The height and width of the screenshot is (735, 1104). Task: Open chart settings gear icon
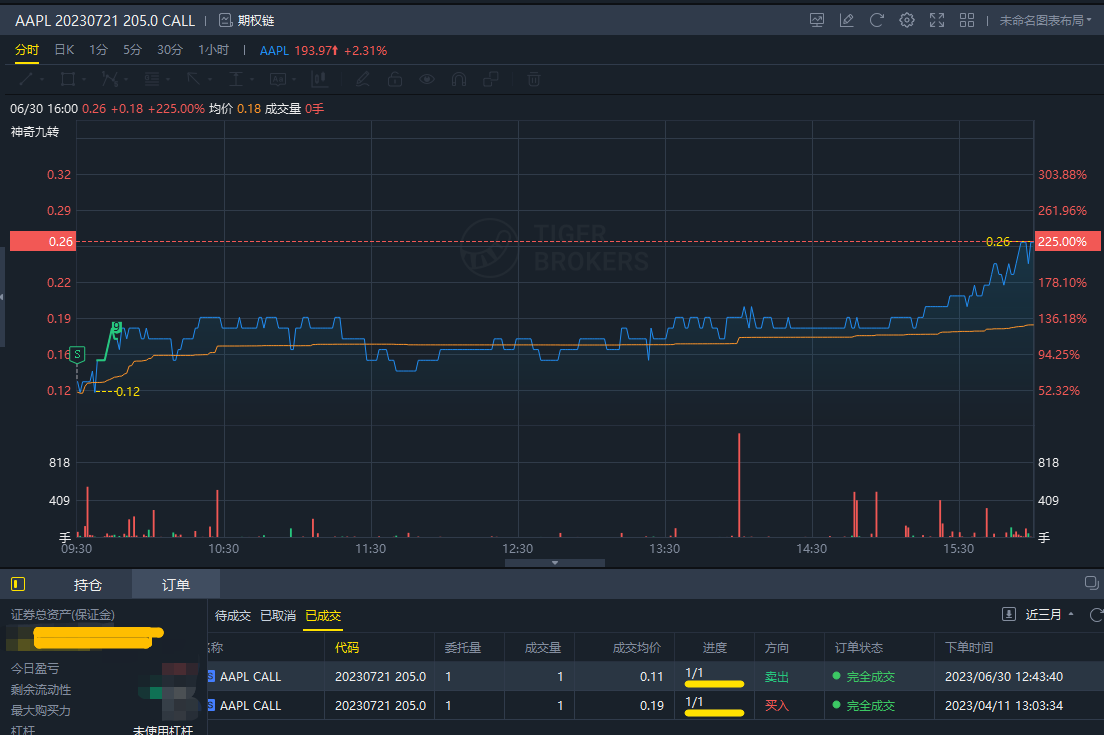907,20
